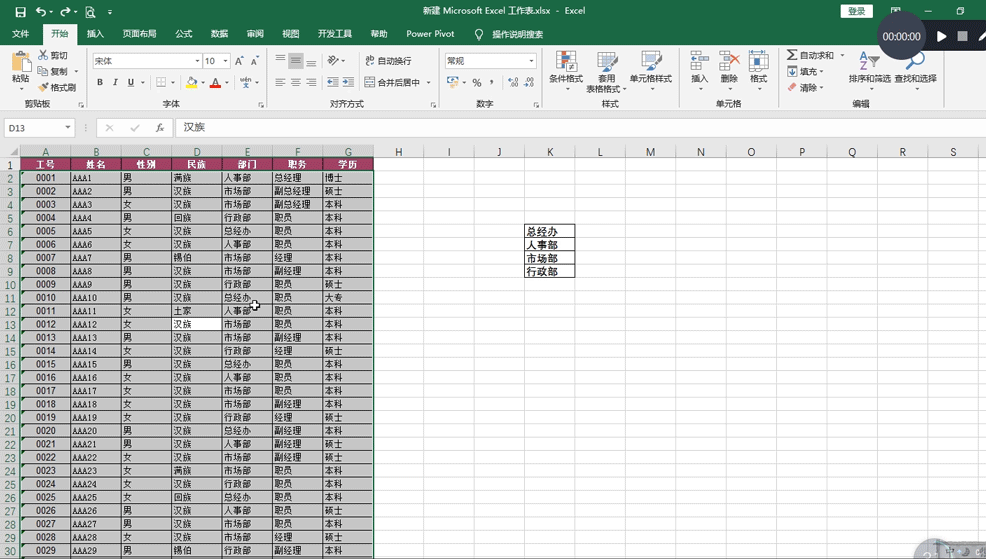Toggle Underline formatting

131,82
